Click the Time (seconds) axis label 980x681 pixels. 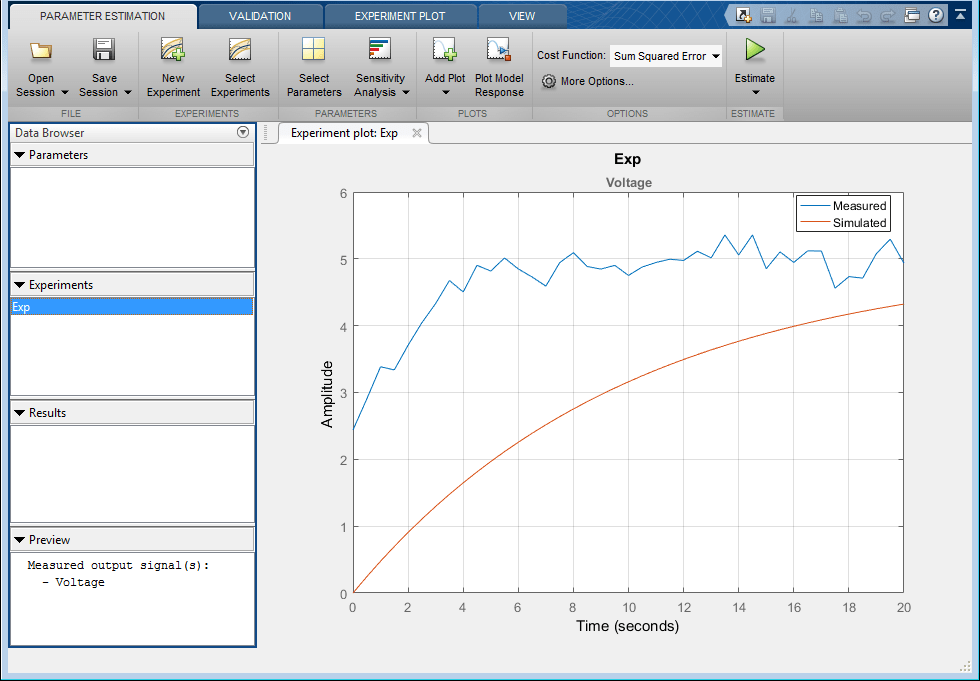[628, 626]
